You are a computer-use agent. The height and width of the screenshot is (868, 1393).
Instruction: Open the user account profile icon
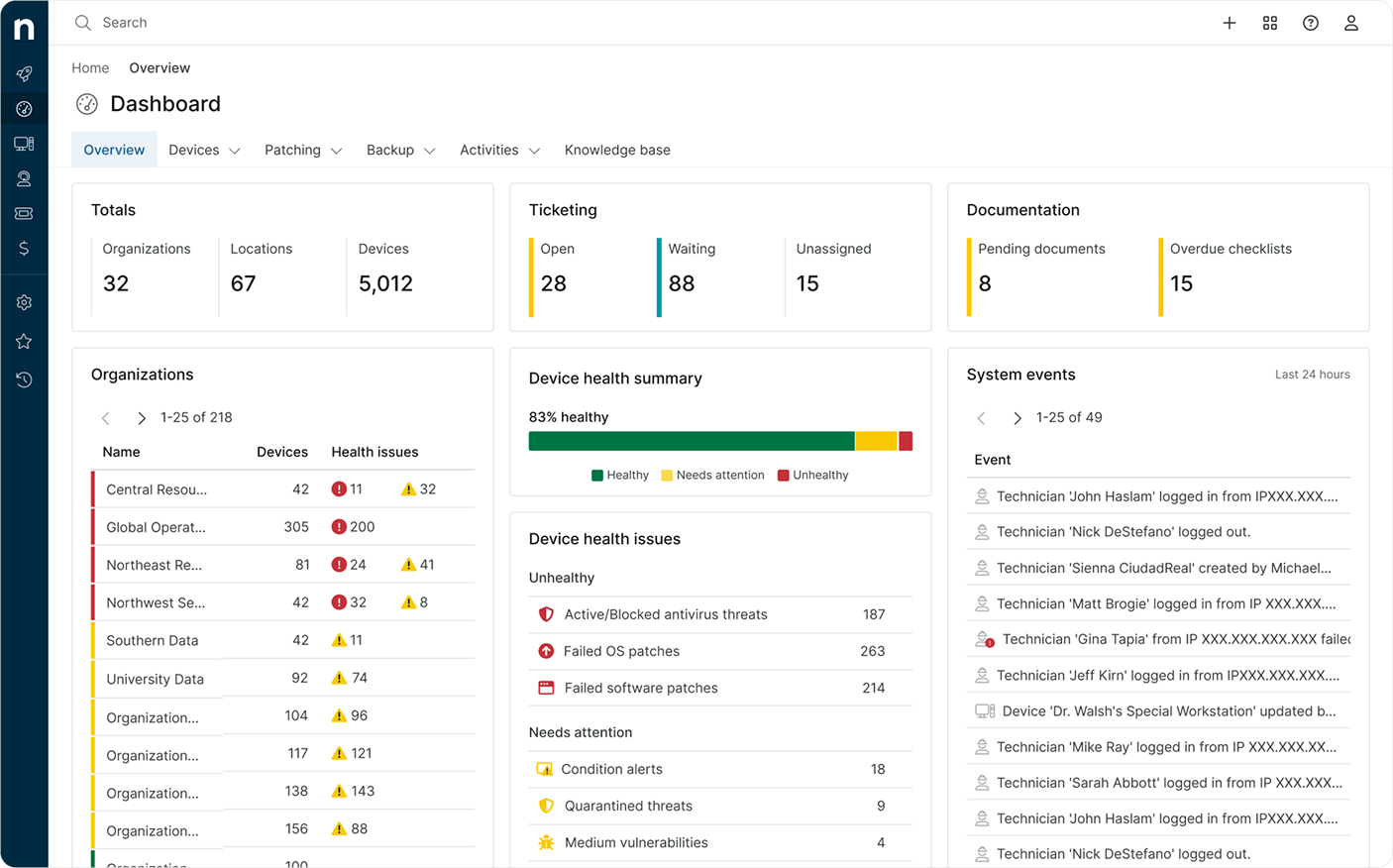click(1350, 23)
